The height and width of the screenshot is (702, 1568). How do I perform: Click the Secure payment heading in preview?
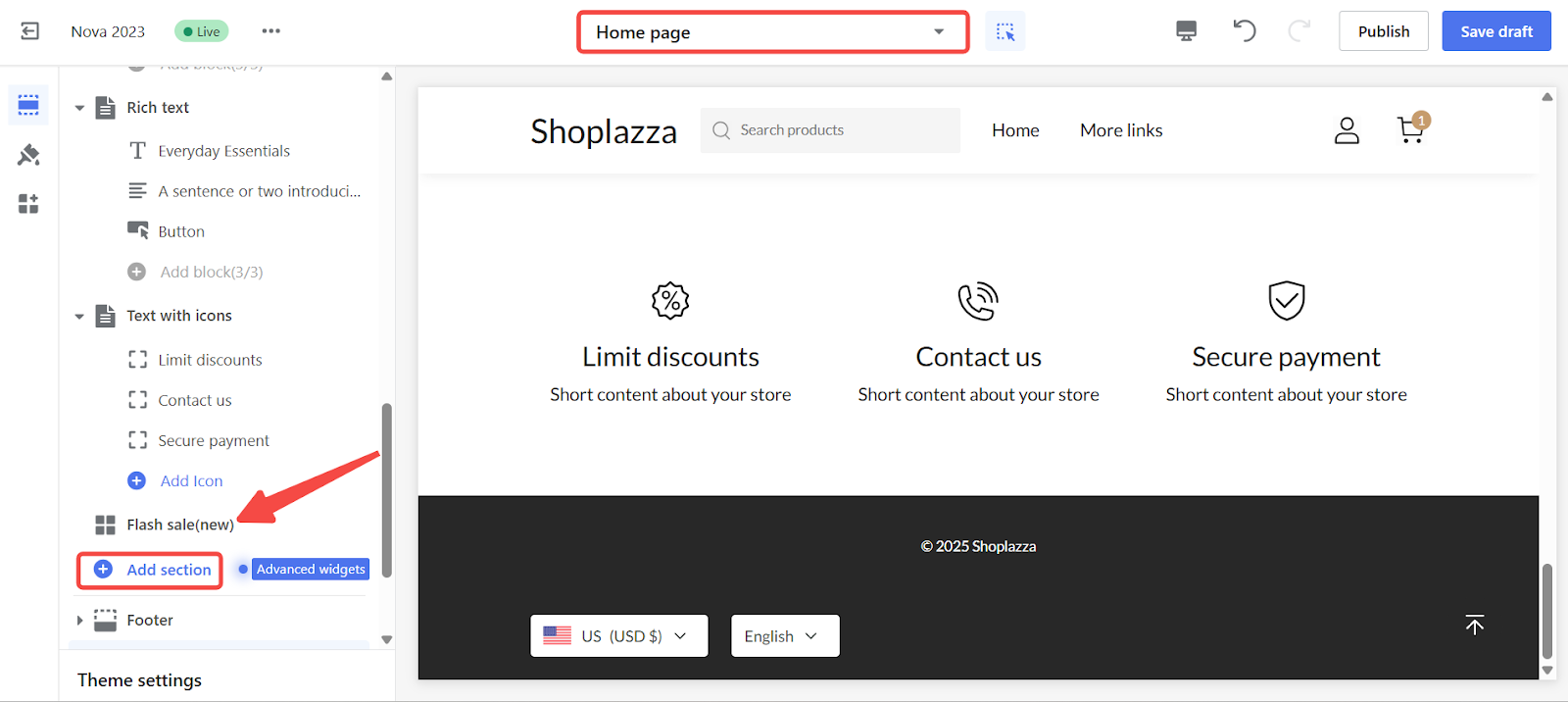[1286, 357]
